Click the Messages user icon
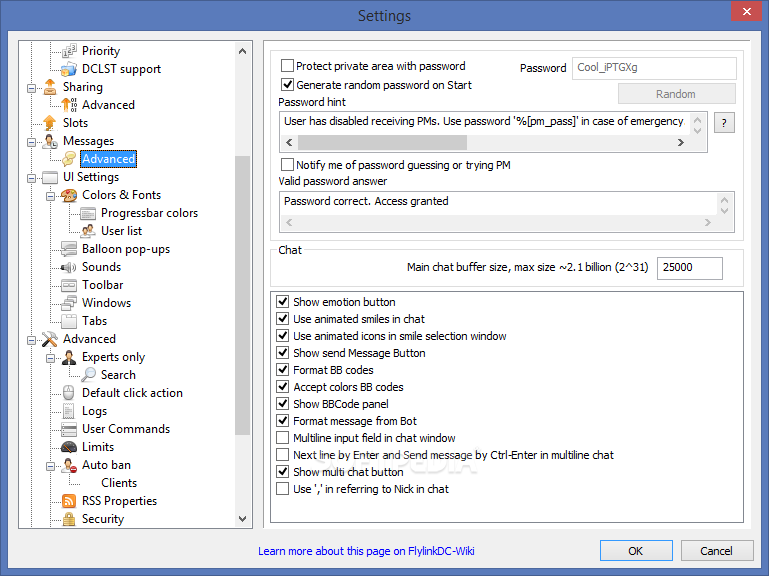Image resolution: width=769 pixels, height=576 pixels. point(50,141)
